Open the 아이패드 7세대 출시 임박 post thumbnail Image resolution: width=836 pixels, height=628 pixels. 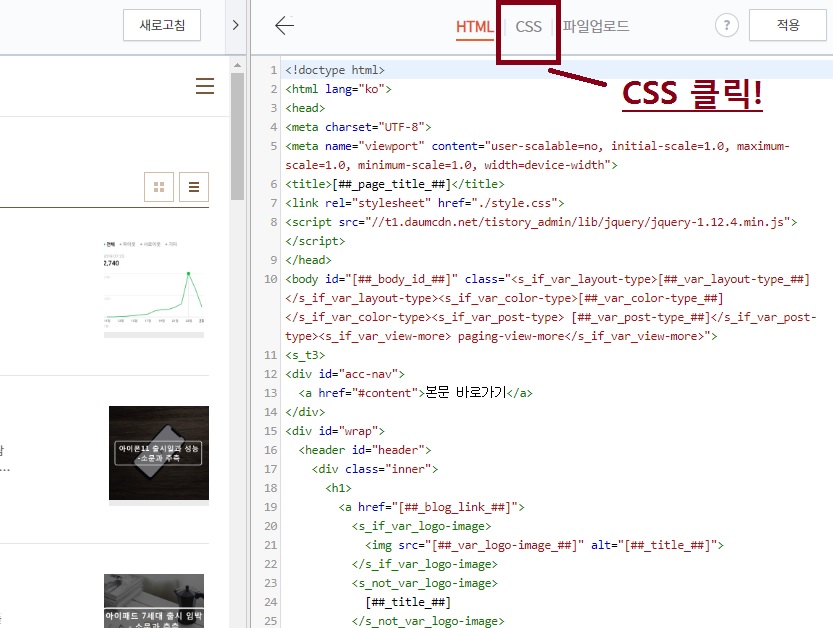pos(154,601)
